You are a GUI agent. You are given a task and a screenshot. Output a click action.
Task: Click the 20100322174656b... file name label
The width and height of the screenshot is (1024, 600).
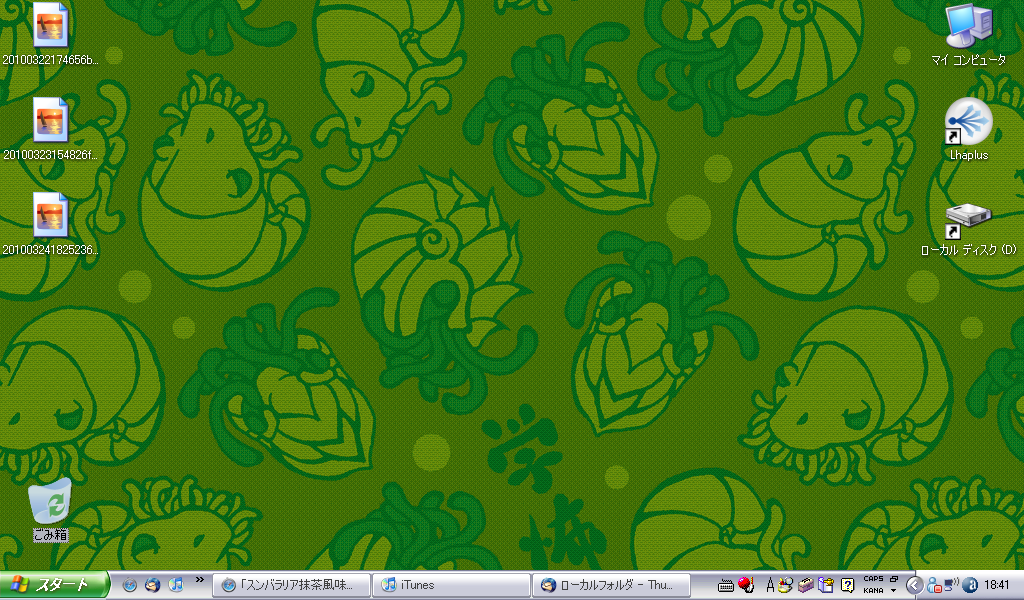tap(50, 60)
